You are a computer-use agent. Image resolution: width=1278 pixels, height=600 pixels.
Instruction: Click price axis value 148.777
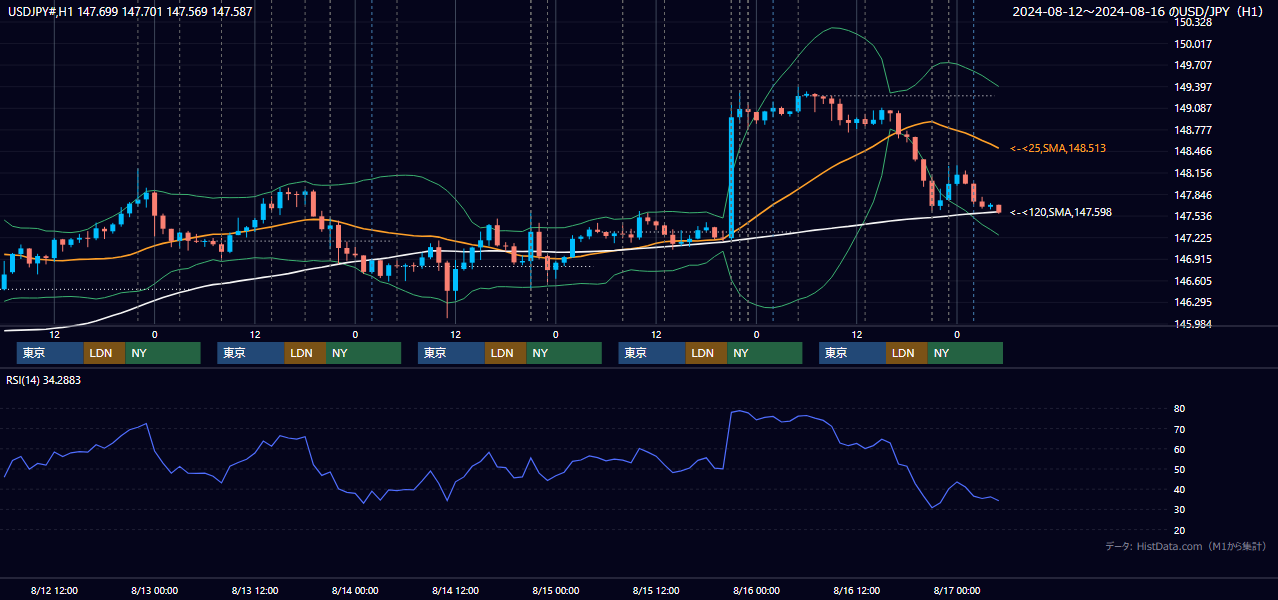1194,130
